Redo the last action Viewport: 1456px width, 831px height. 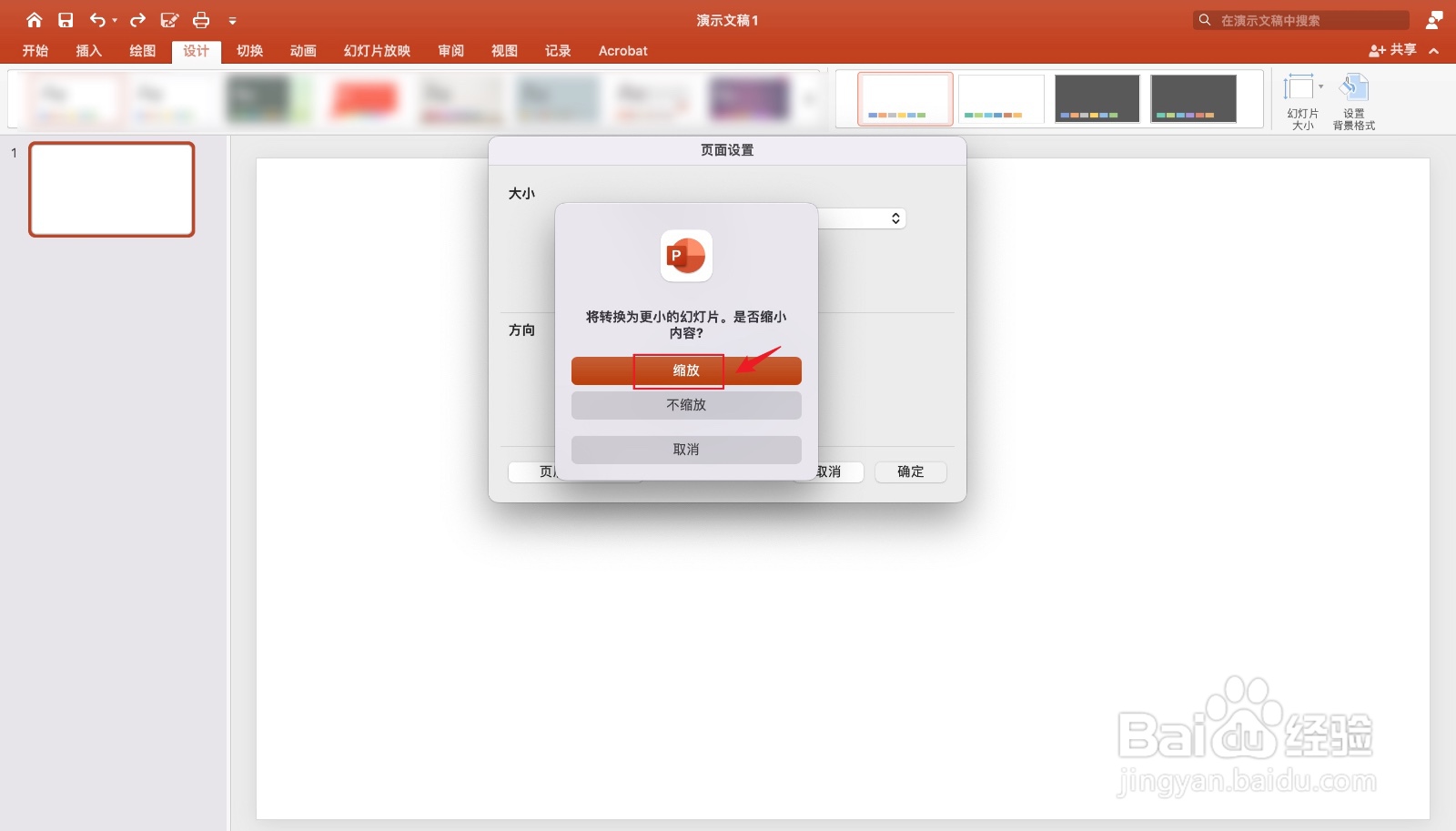click(138, 20)
